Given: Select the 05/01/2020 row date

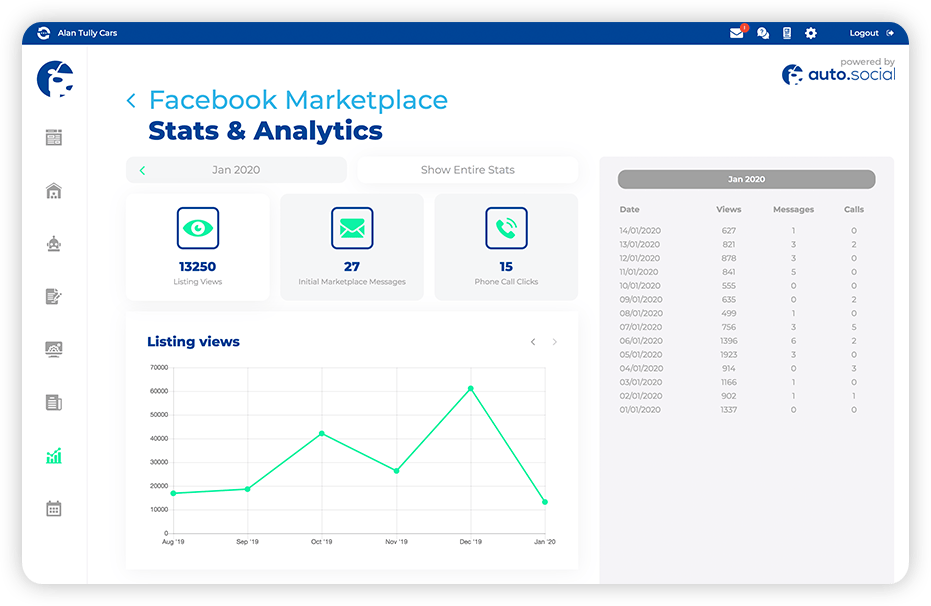Looking at the screenshot, I should point(641,354).
